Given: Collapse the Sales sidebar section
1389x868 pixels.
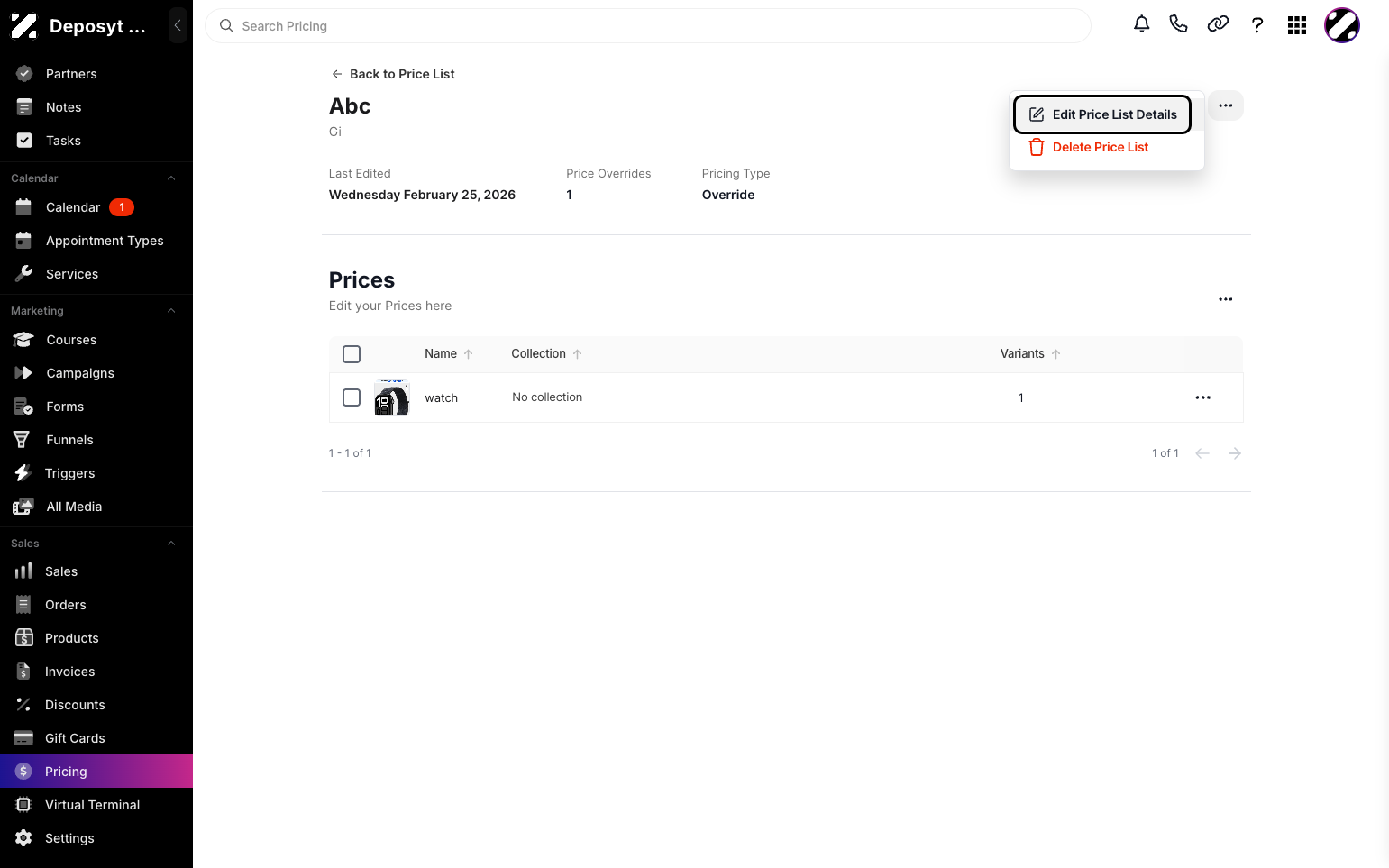Looking at the screenshot, I should pyautogui.click(x=171, y=544).
